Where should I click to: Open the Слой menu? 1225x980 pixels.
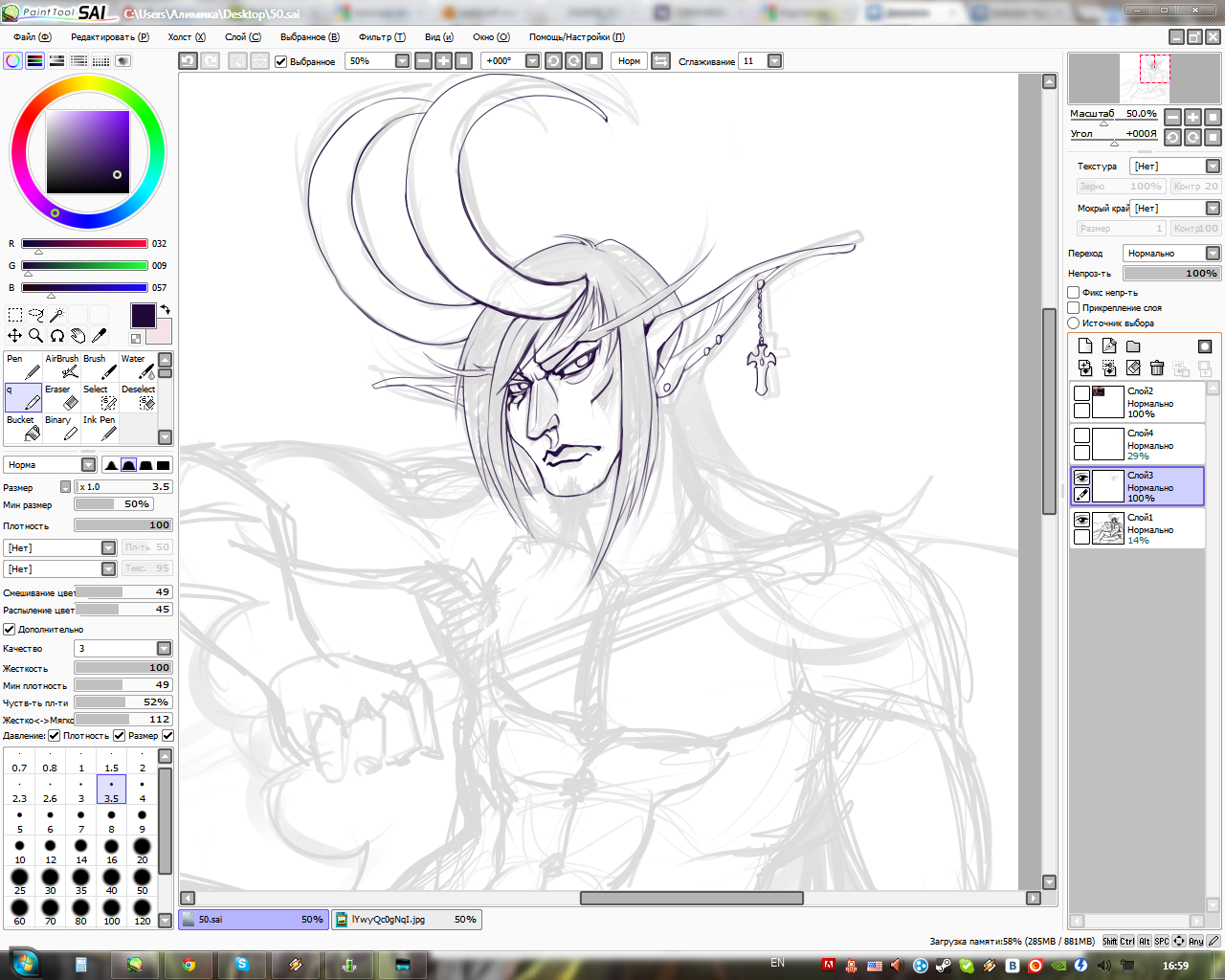tap(243, 36)
